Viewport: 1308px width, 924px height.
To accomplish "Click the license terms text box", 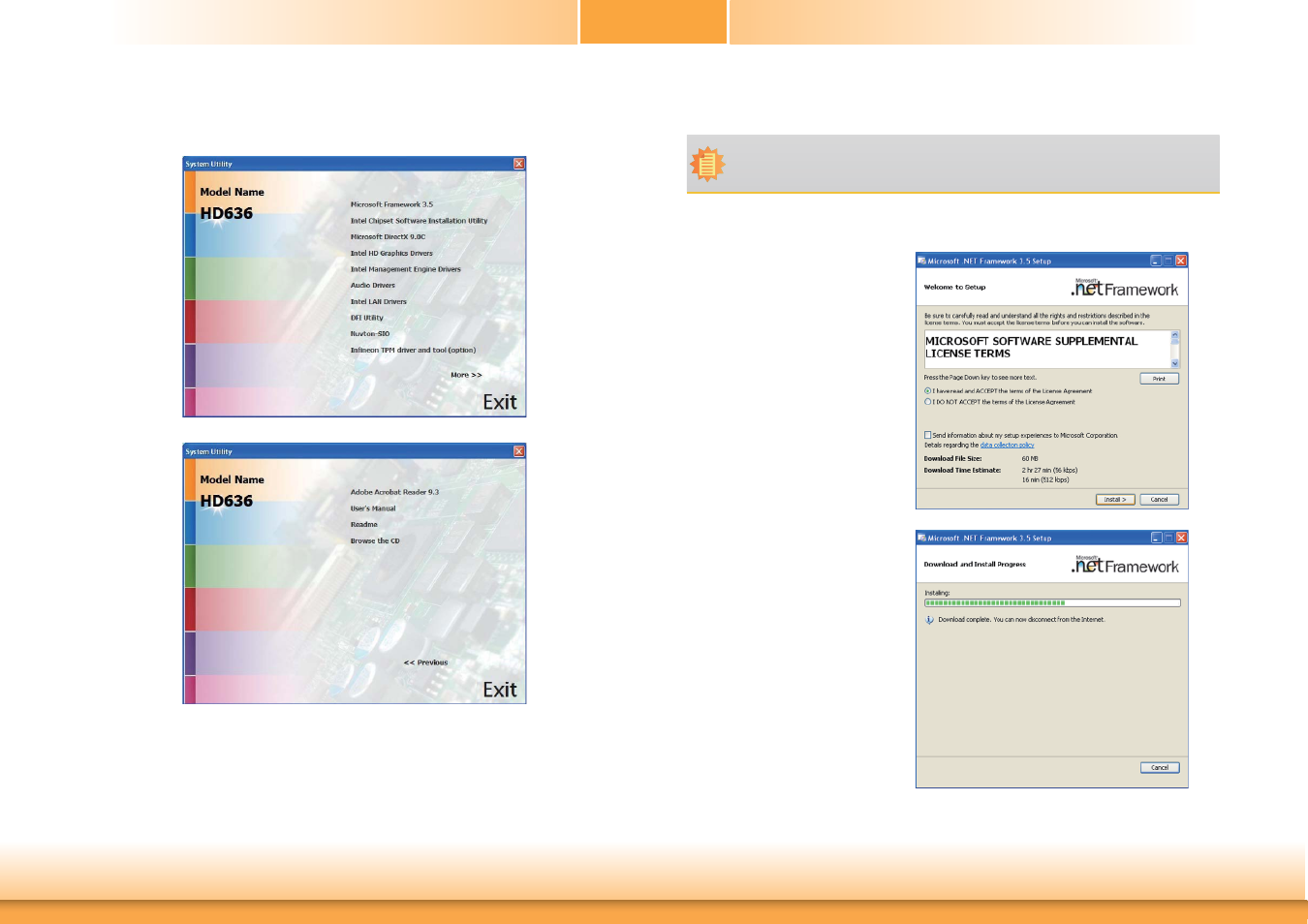I will tap(1052, 349).
